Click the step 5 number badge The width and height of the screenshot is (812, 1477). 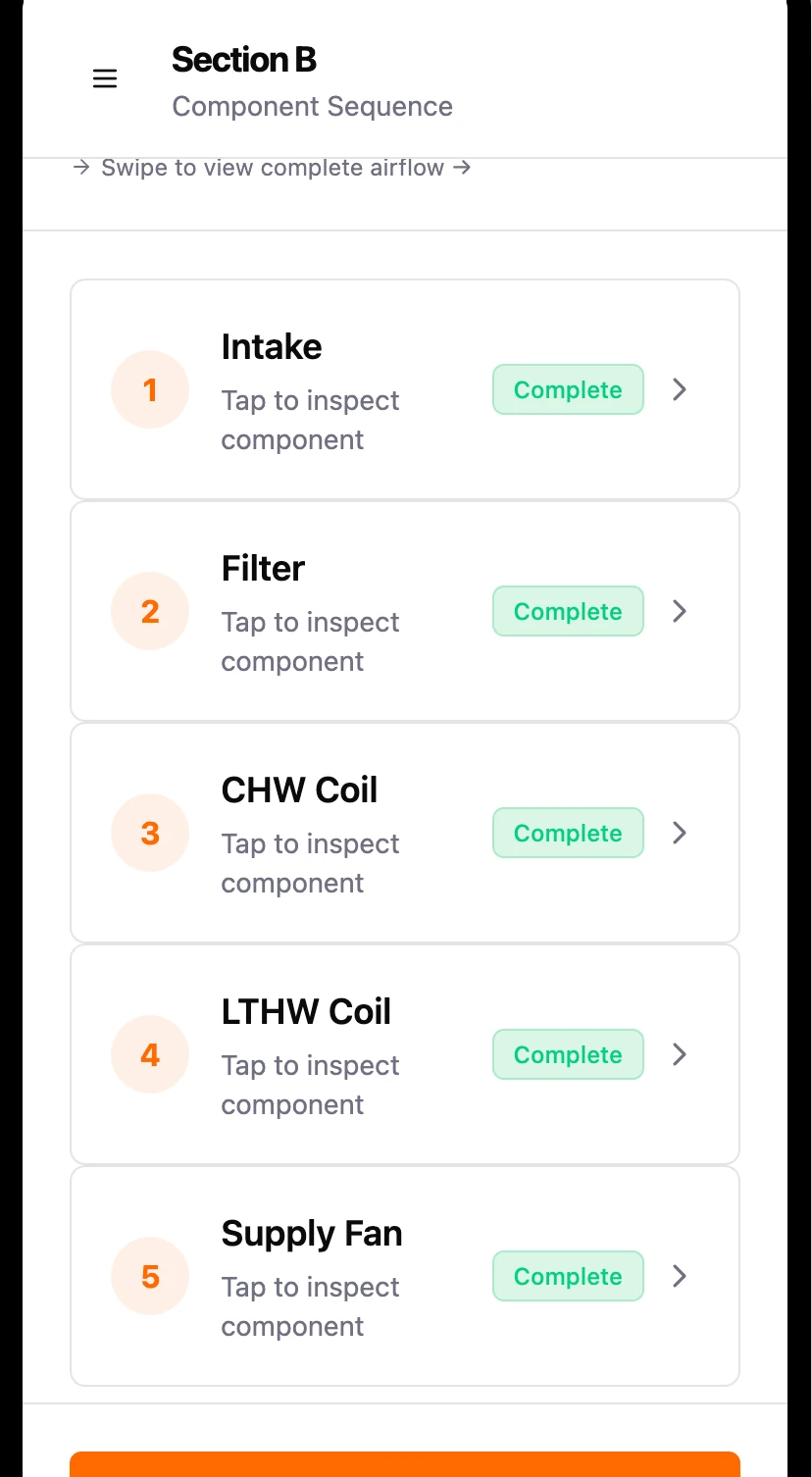[150, 1277]
